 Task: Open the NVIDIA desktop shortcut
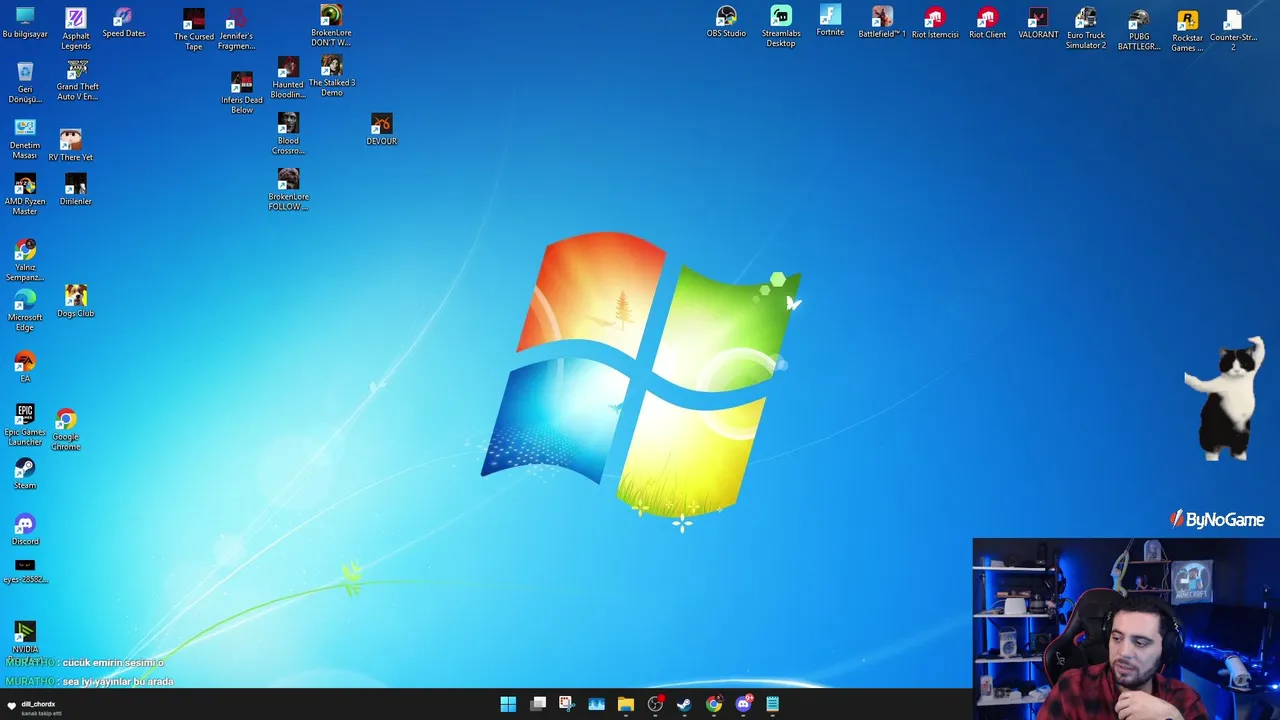click(25, 638)
